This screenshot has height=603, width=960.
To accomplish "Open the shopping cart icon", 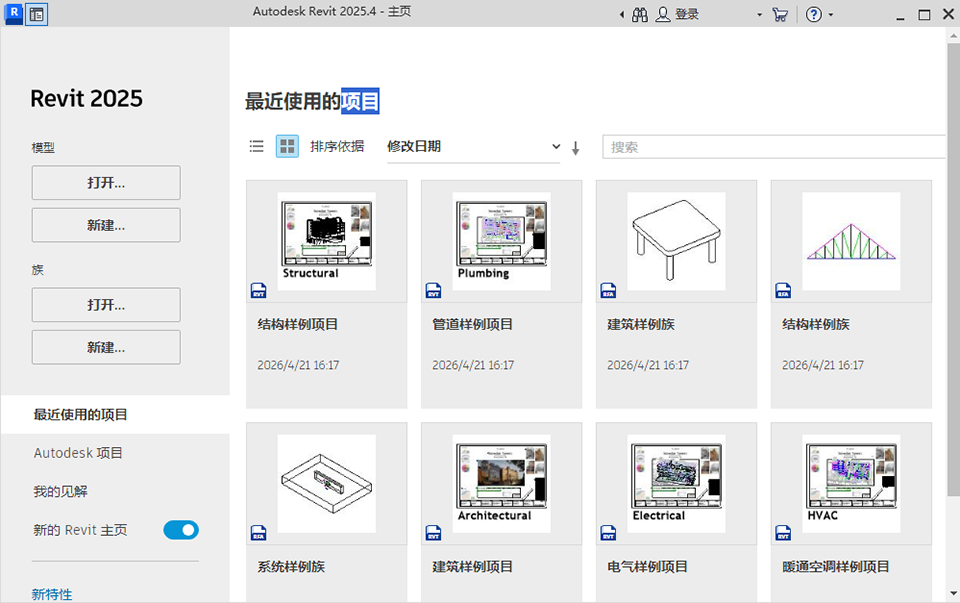I will coord(780,15).
